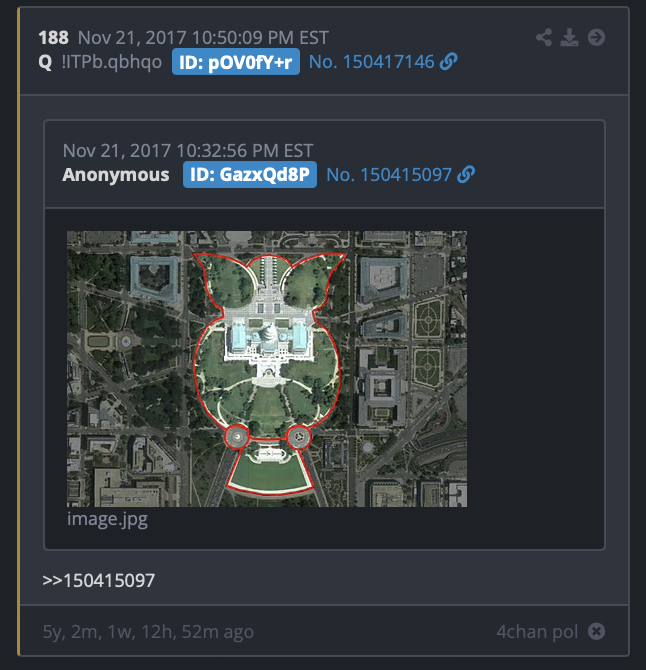Remove the 4chan pol source filter
The height and width of the screenshot is (670, 646).
click(596, 631)
